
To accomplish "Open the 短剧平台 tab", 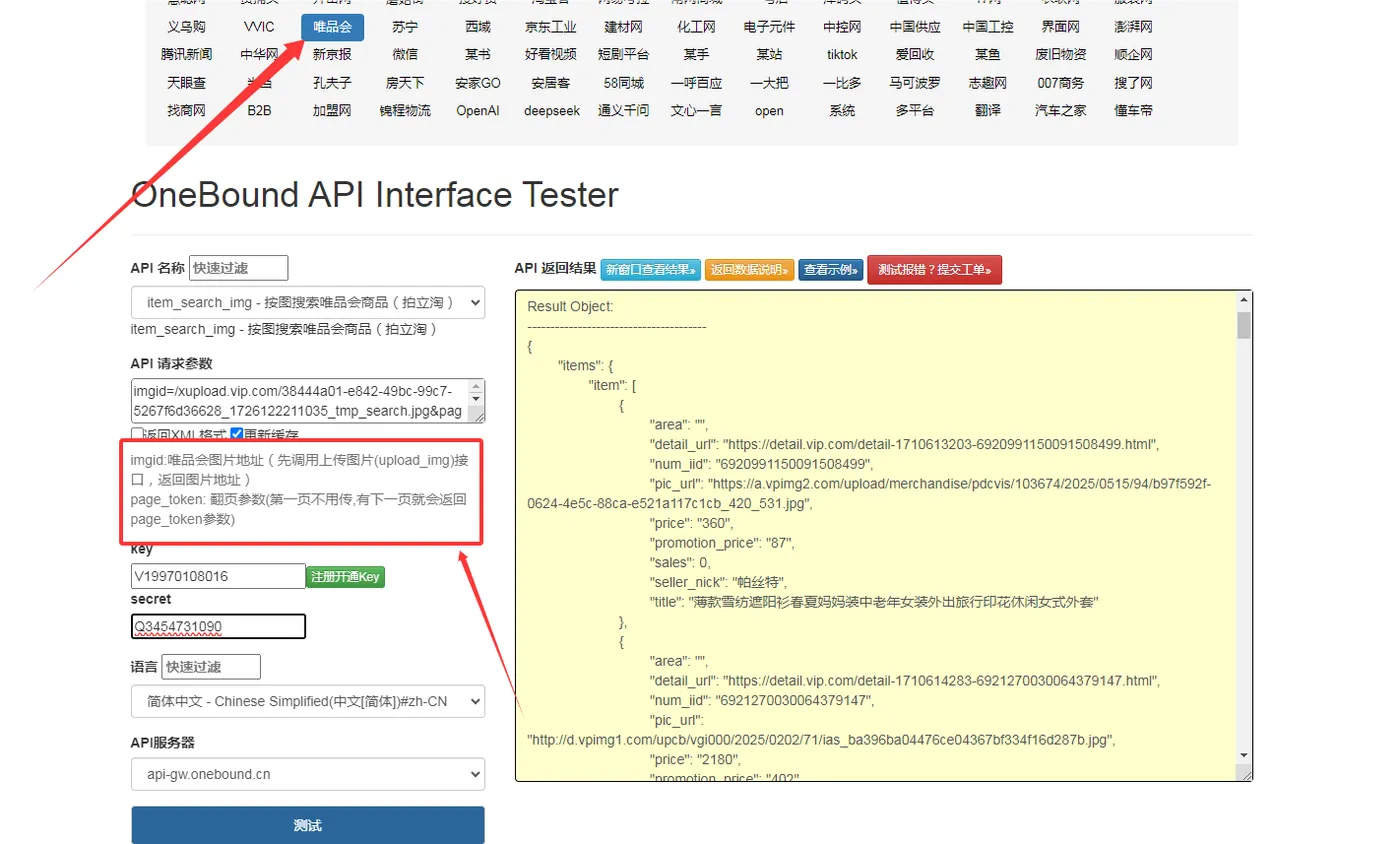I will pos(624,55).
